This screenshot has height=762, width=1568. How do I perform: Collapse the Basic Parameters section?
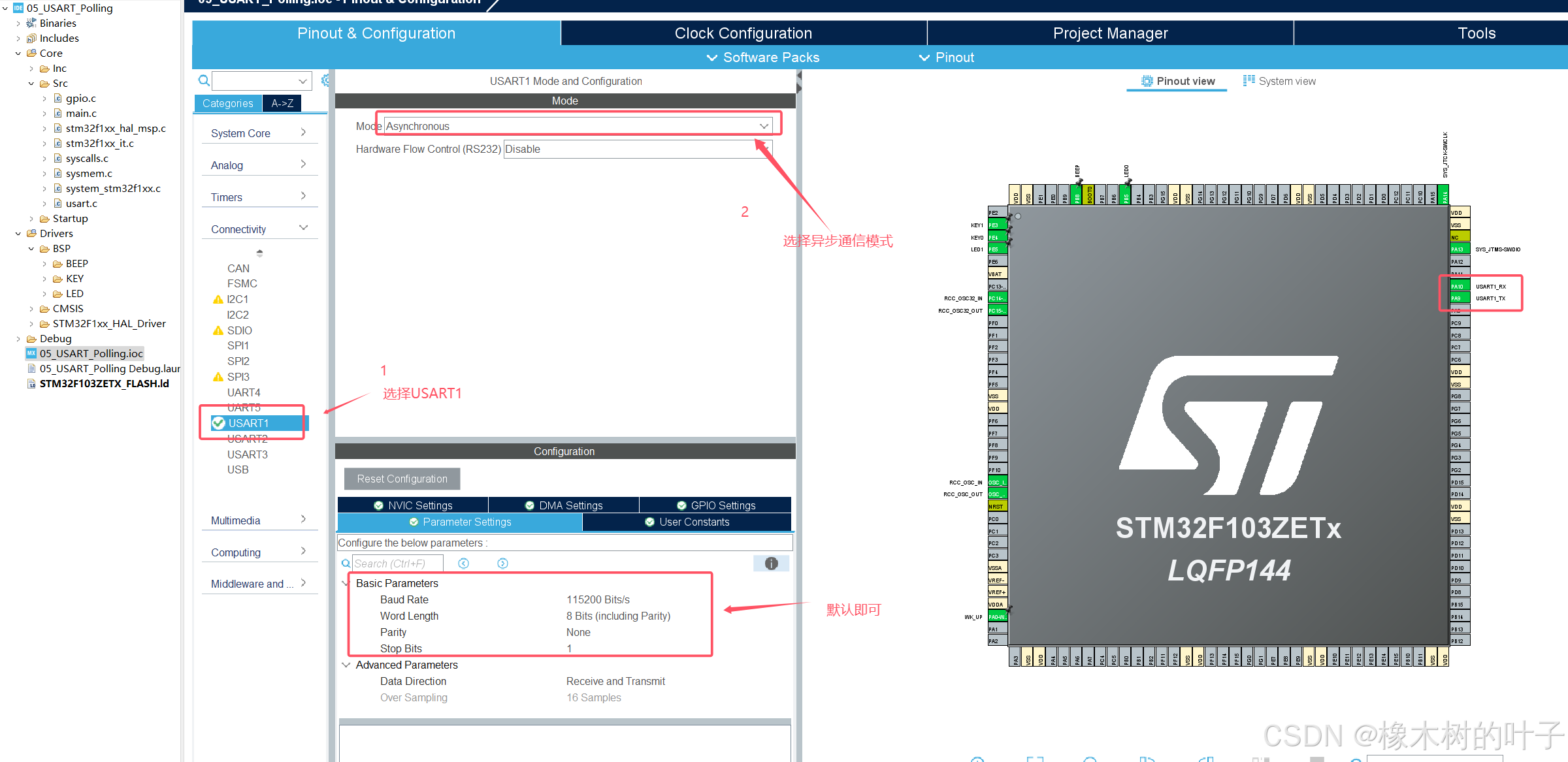pyautogui.click(x=346, y=583)
